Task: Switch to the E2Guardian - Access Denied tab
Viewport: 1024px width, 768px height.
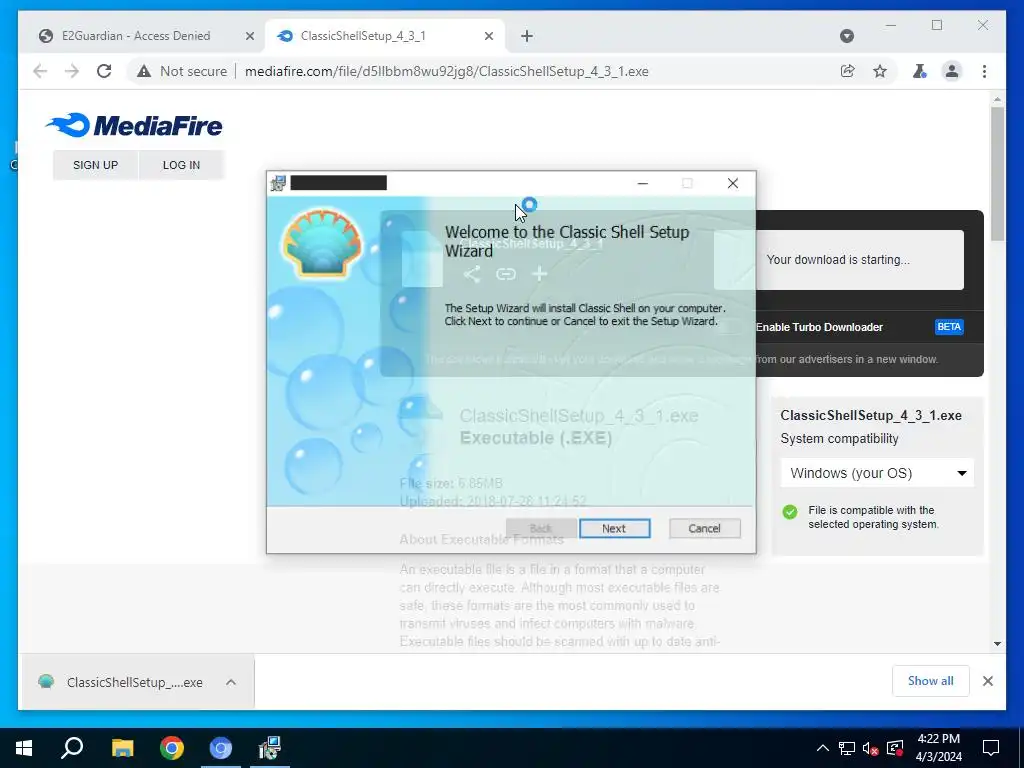Action: [x=135, y=36]
